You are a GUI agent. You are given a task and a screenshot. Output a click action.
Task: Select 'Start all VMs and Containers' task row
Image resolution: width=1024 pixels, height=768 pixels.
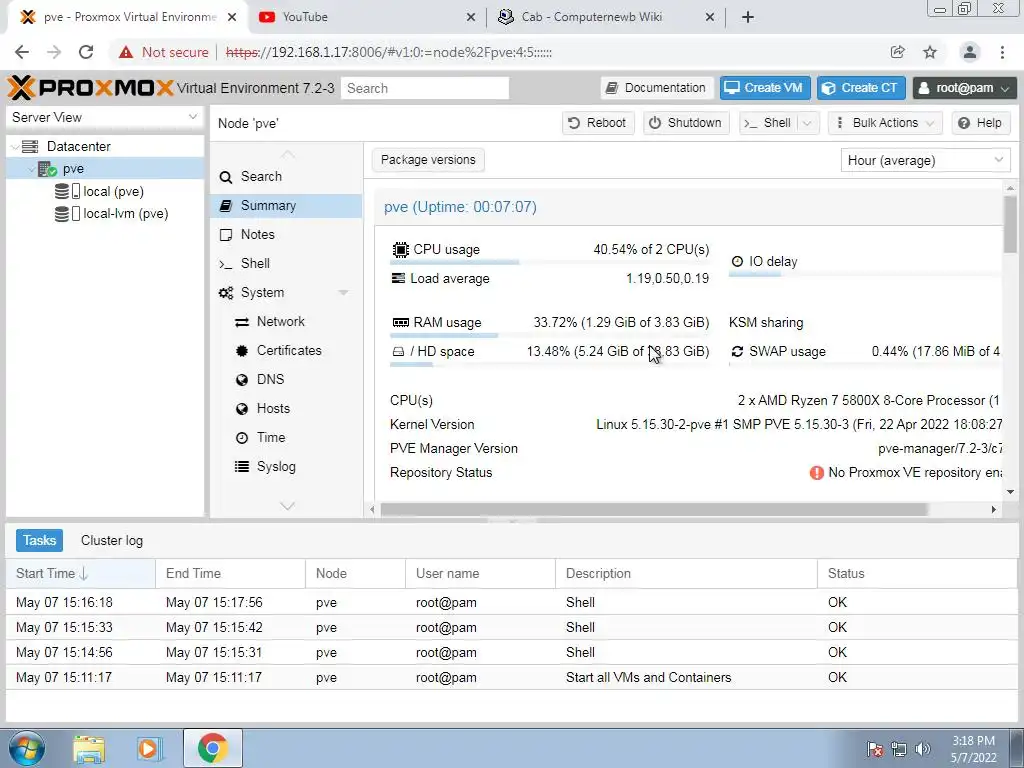511,677
